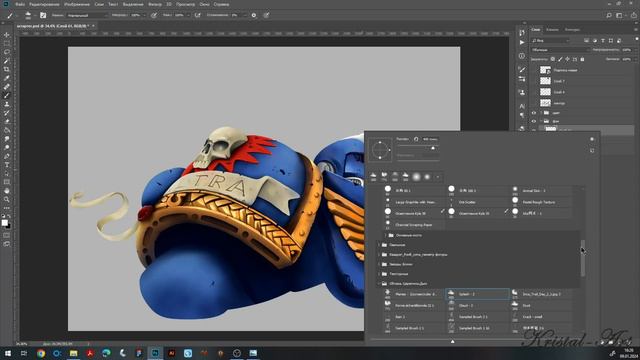Image resolution: width=640 pixels, height=360 pixels.
Task: Switch to the Каналы tab
Action: pyautogui.click(x=552, y=29)
